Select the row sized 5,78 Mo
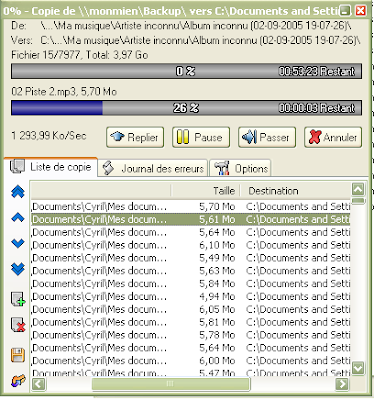 coord(190,335)
